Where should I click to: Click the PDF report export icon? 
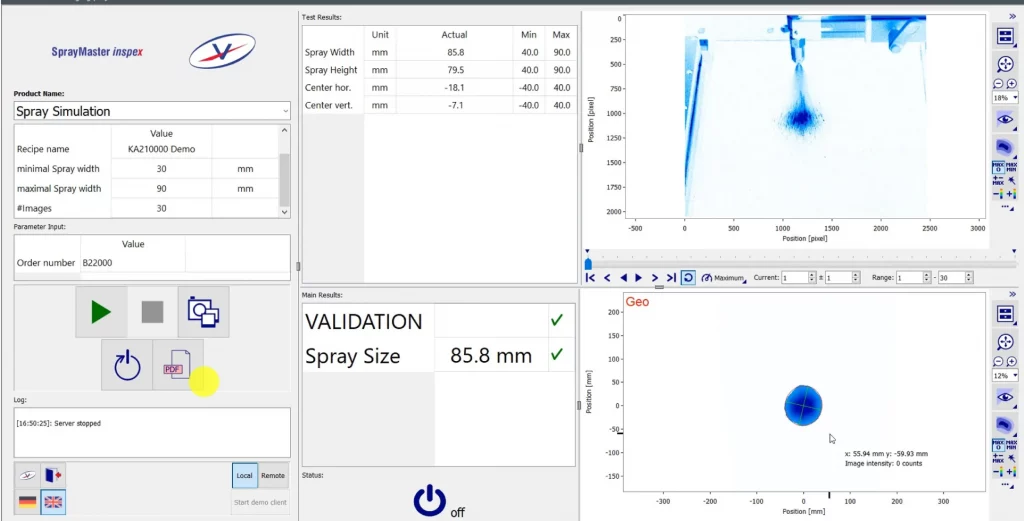(x=178, y=365)
